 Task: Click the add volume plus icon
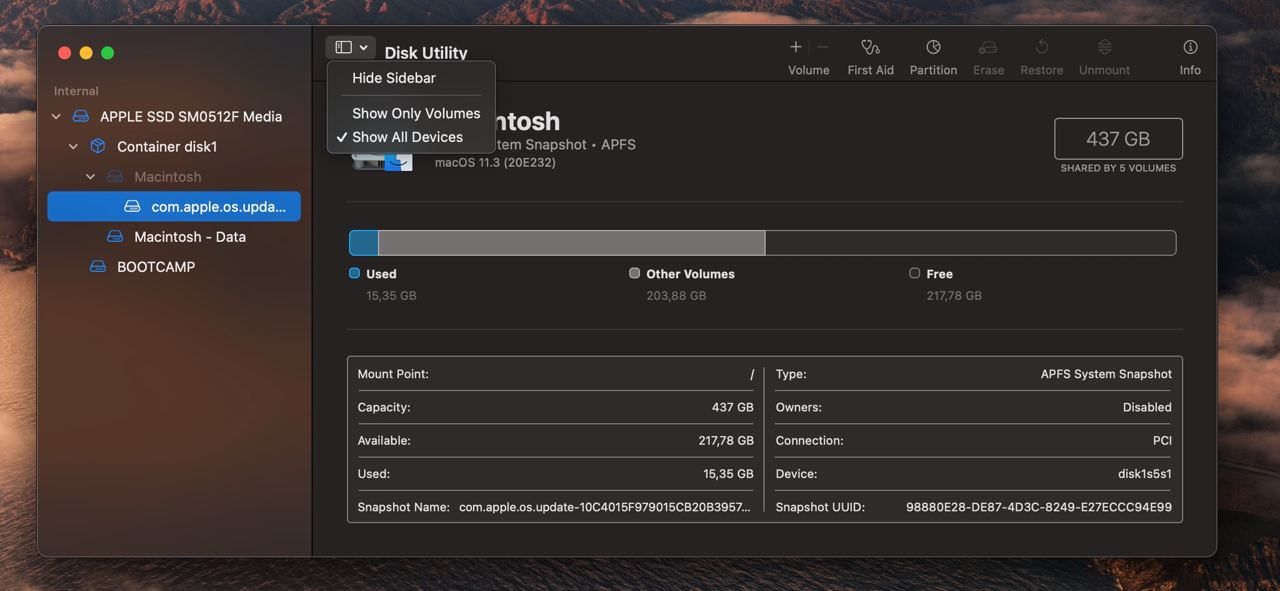(x=796, y=47)
